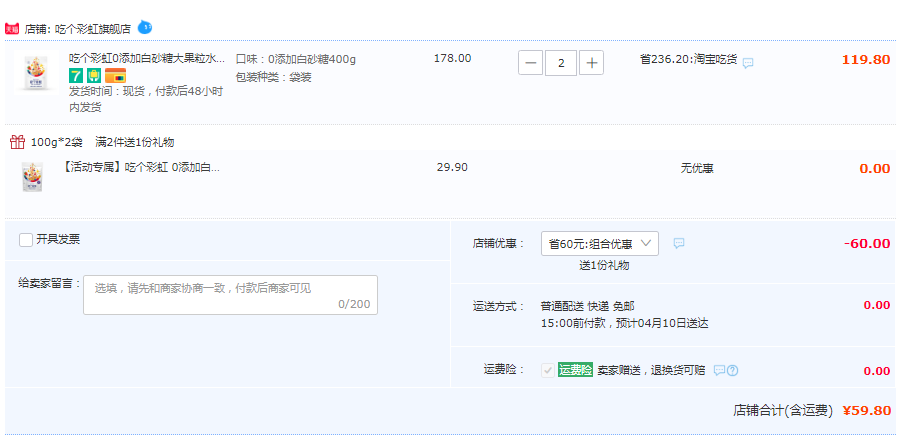
Task: Open the 吃个彩虹0添加白砂糖 product title
Action: (x=148, y=59)
